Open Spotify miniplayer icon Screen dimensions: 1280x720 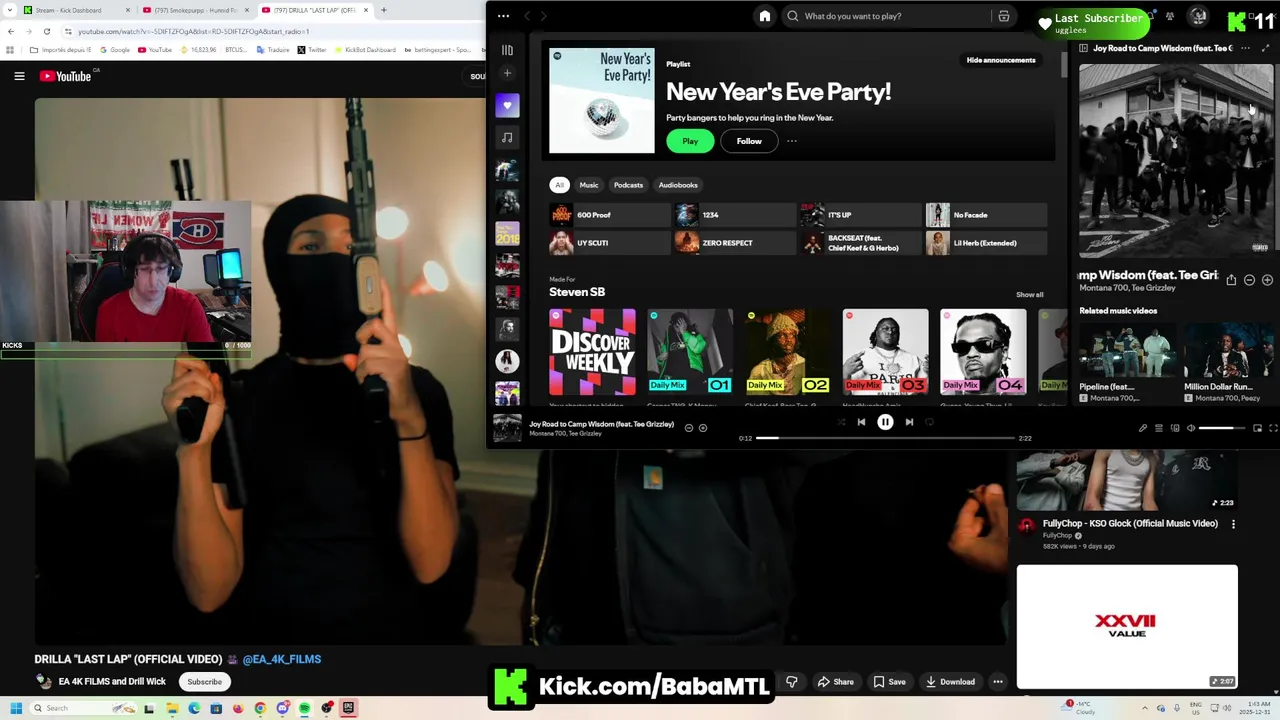[x=1257, y=428]
